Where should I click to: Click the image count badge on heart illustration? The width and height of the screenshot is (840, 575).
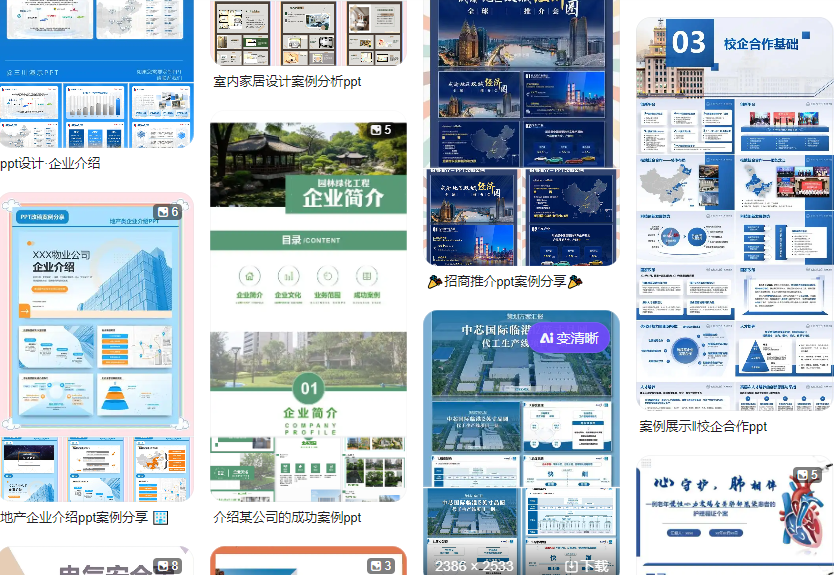click(808, 475)
